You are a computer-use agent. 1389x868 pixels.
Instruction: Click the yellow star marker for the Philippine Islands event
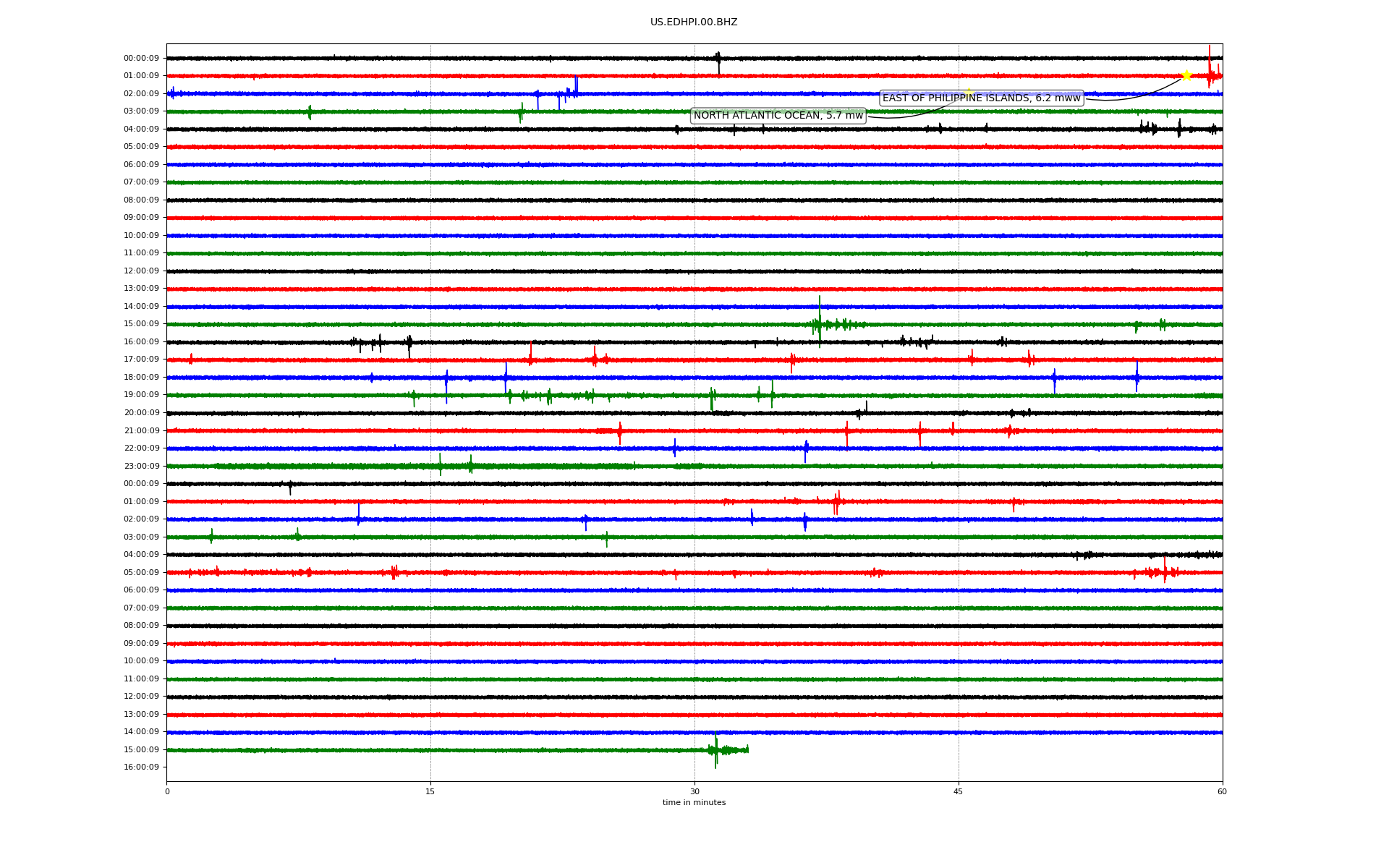coord(1186,75)
